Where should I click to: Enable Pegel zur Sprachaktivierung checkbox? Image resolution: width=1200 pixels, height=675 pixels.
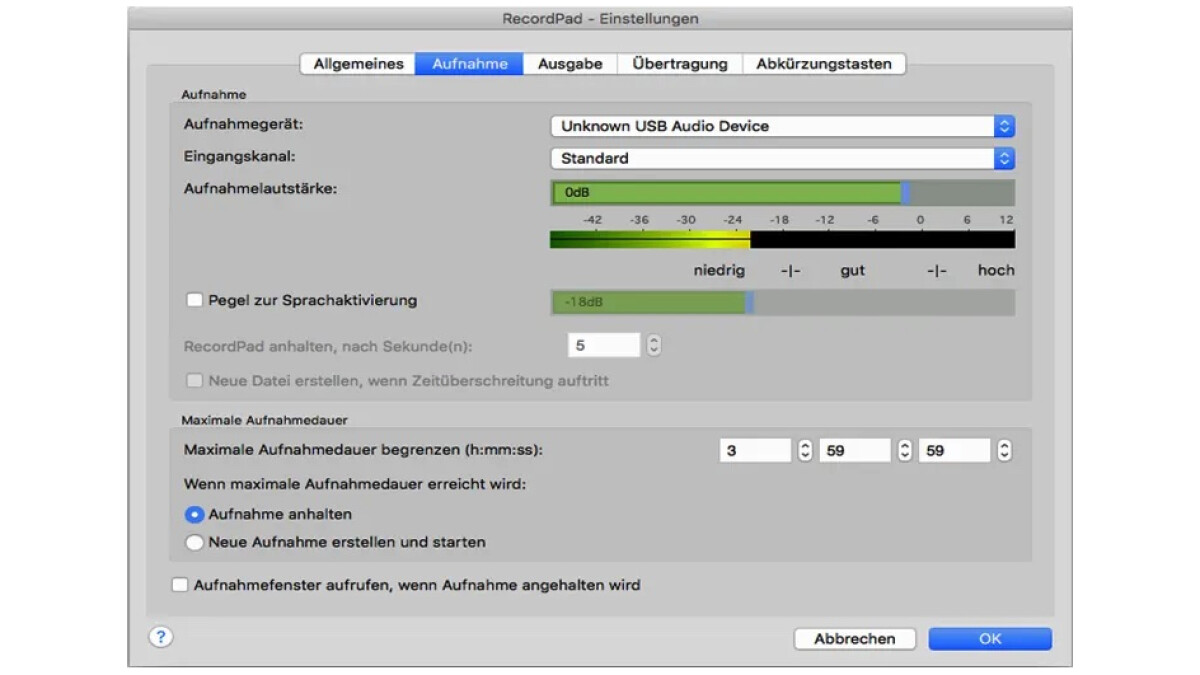195,300
